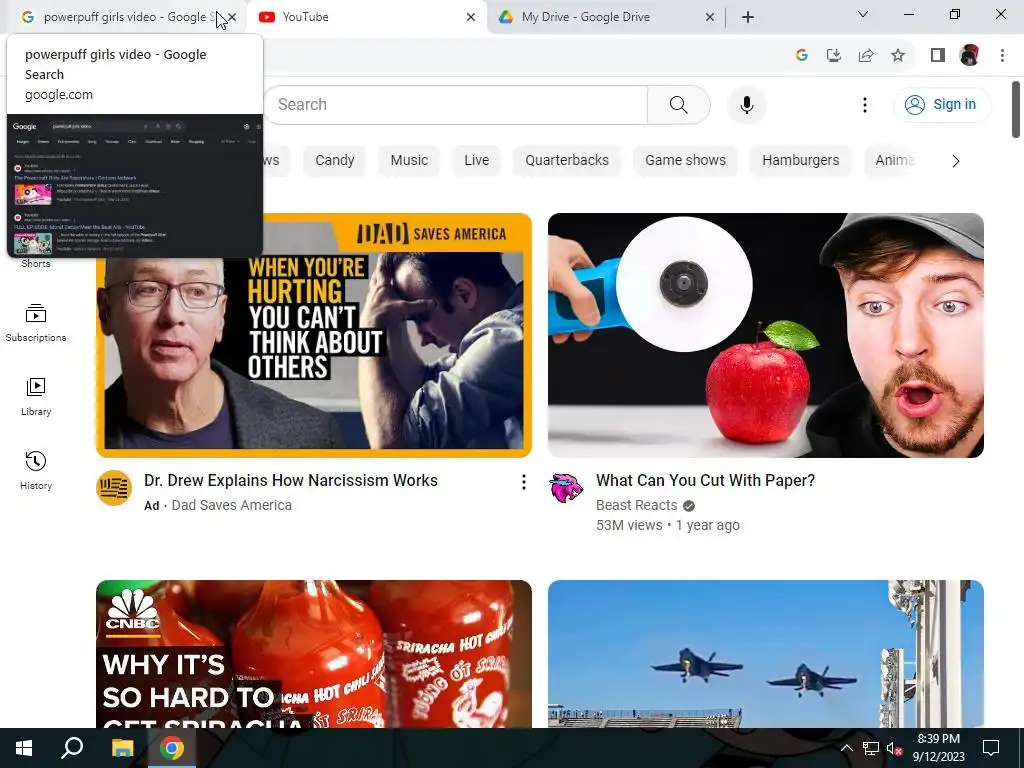Click the muted volume tray icon
This screenshot has width=1024, height=768.
click(895, 748)
